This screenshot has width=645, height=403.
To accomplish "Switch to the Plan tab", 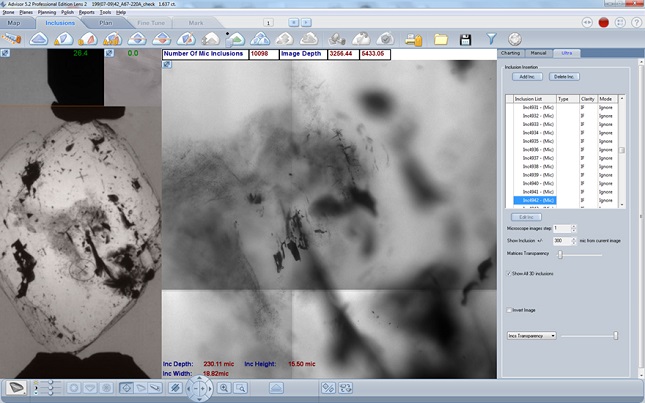I will (x=106, y=23).
